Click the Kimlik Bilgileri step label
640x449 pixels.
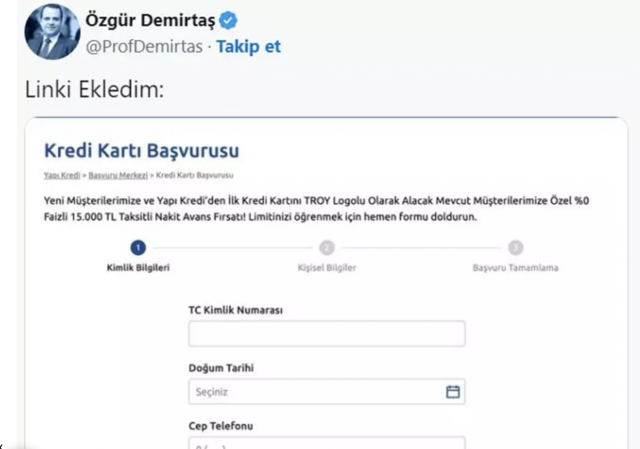138,268
